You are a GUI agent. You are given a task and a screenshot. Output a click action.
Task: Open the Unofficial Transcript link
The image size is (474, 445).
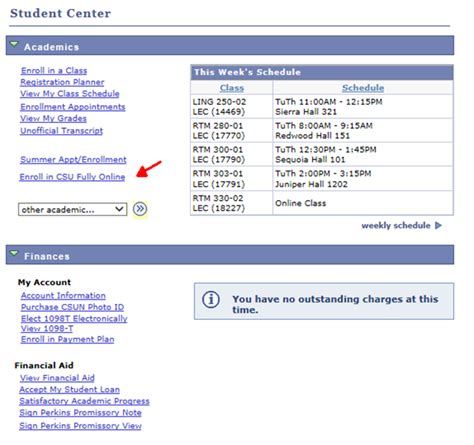click(62, 131)
